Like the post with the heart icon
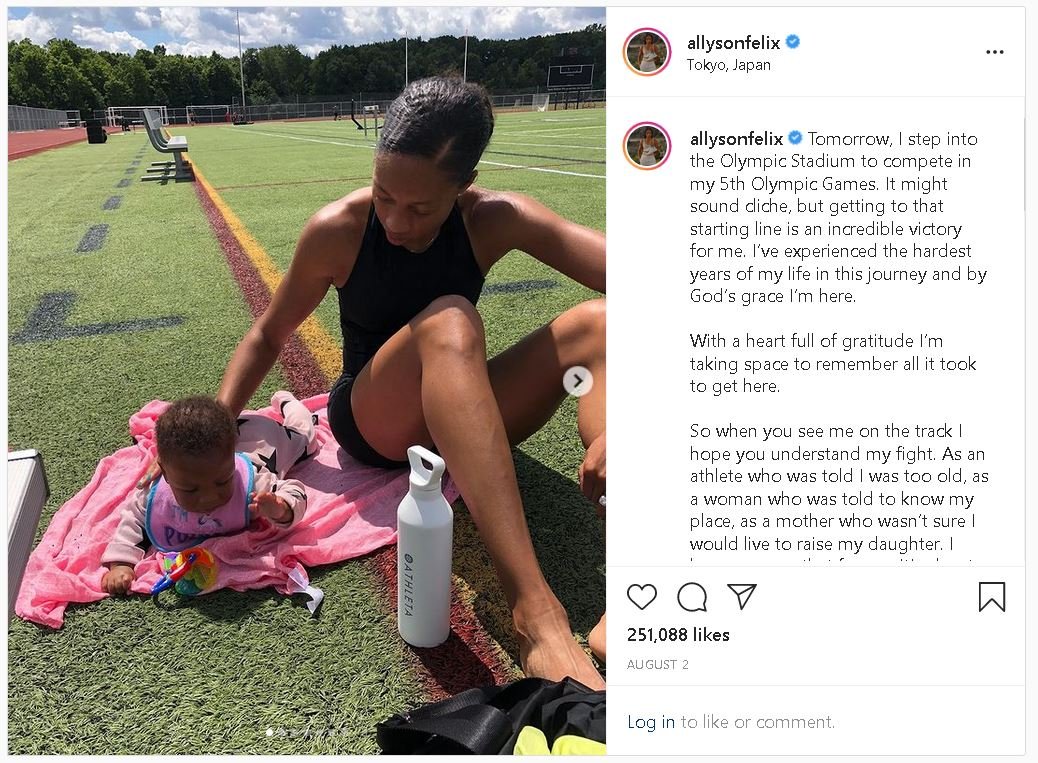 pos(641,597)
